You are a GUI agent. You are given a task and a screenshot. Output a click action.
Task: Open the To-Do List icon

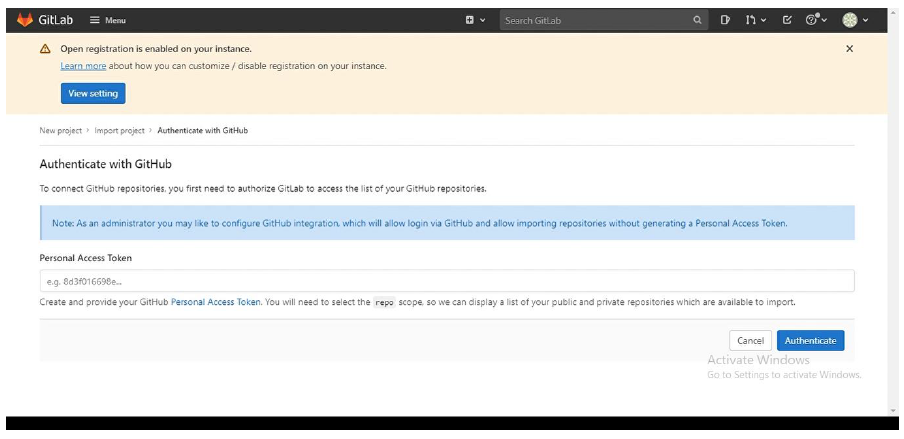787,20
